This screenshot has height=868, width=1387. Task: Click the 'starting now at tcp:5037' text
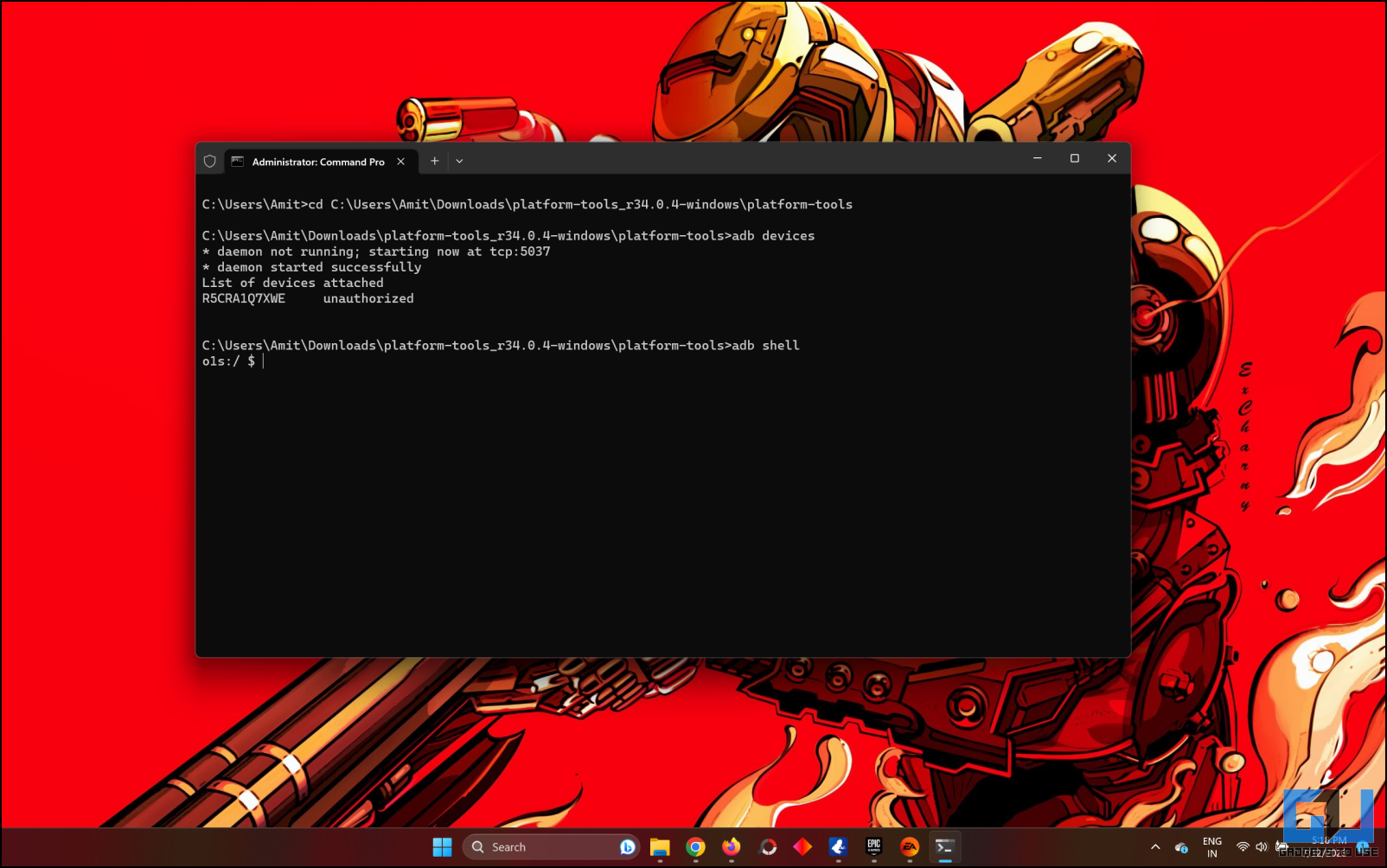[459, 252]
